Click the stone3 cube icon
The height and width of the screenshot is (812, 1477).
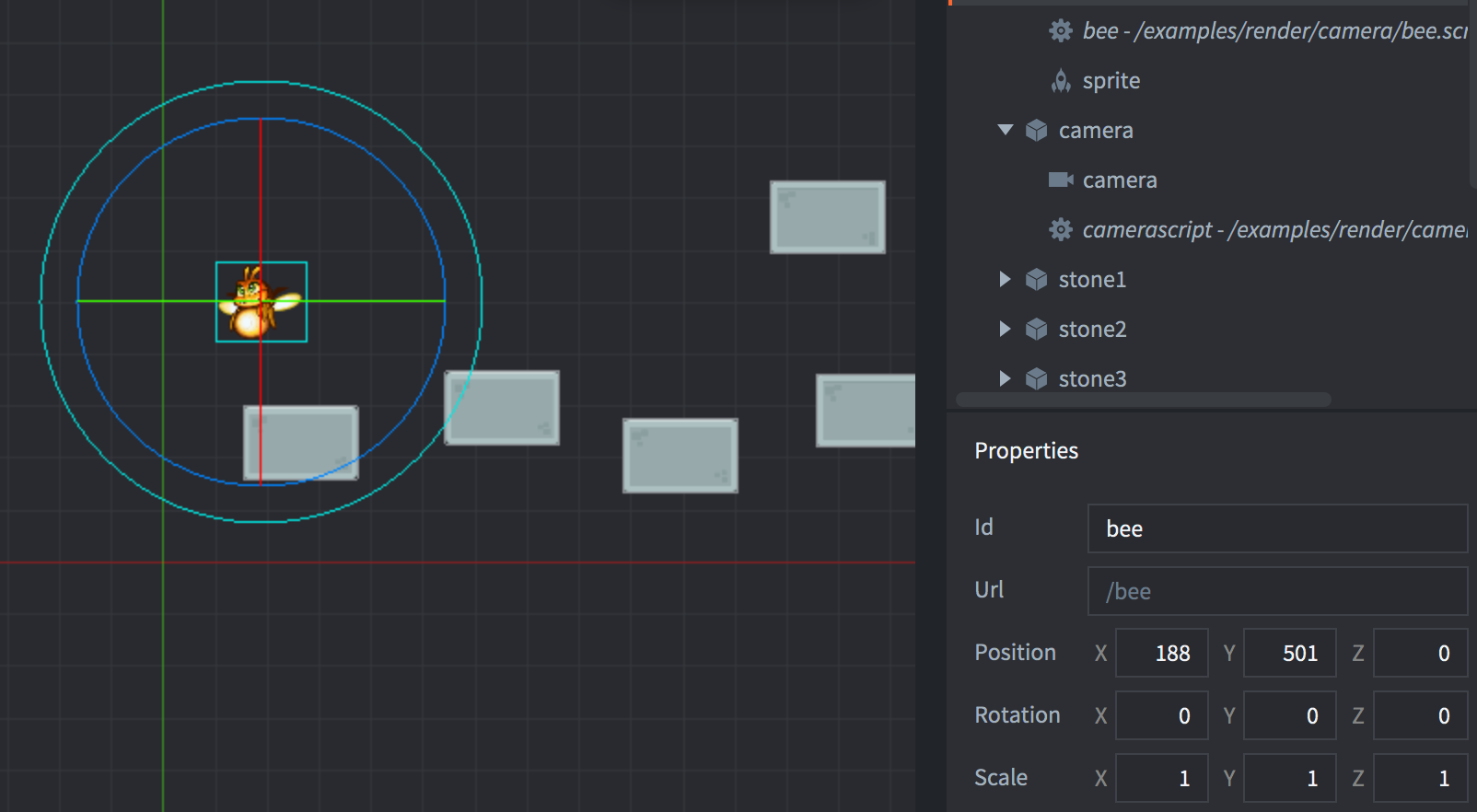pyautogui.click(x=1037, y=378)
